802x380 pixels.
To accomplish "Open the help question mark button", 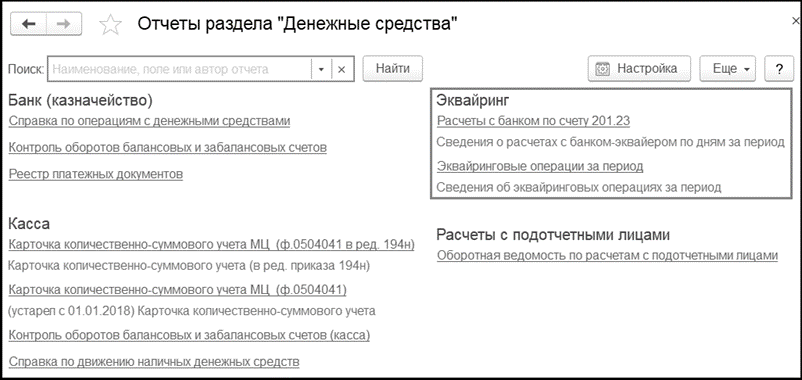I will [x=778, y=69].
